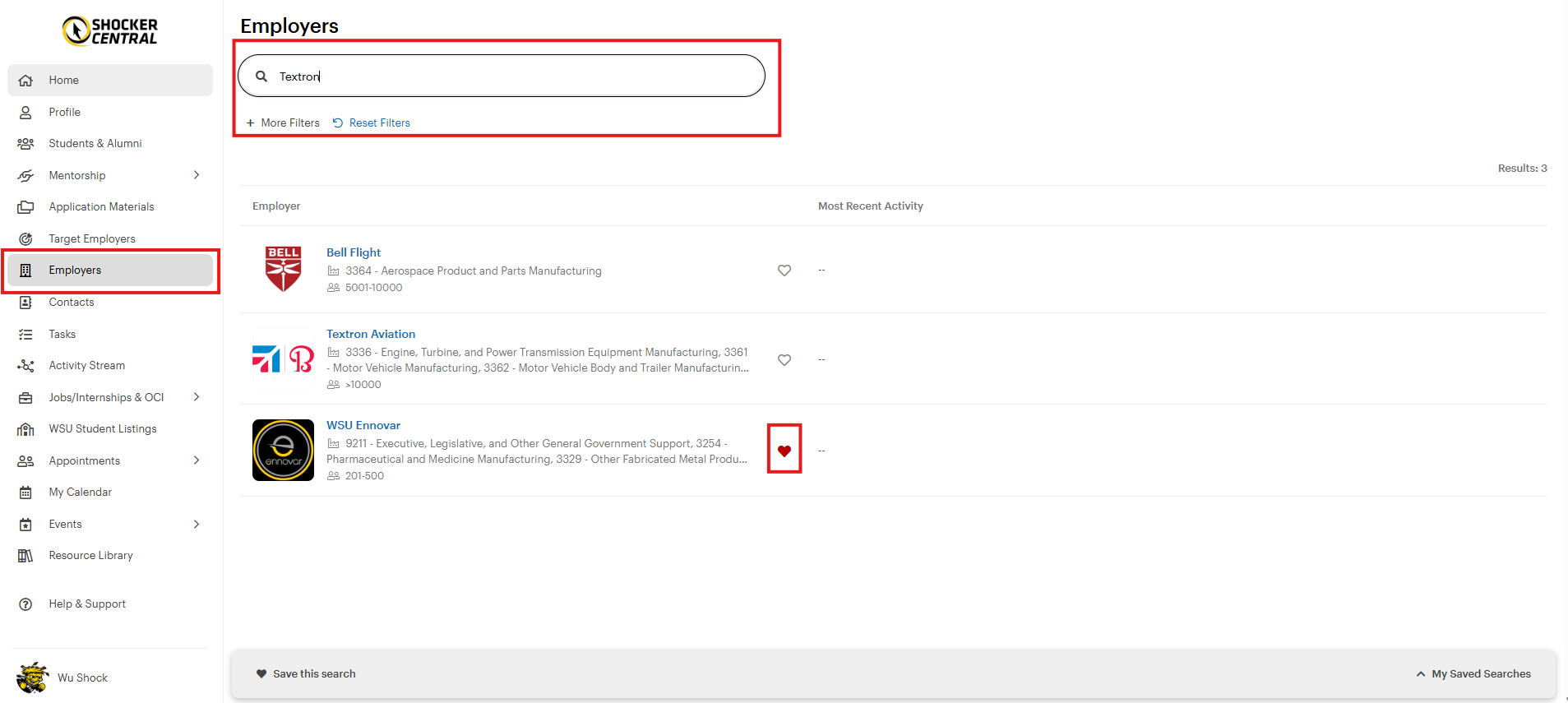Open the Bell Flight employer link
Screen dimensions: 1568x703
[x=354, y=252]
